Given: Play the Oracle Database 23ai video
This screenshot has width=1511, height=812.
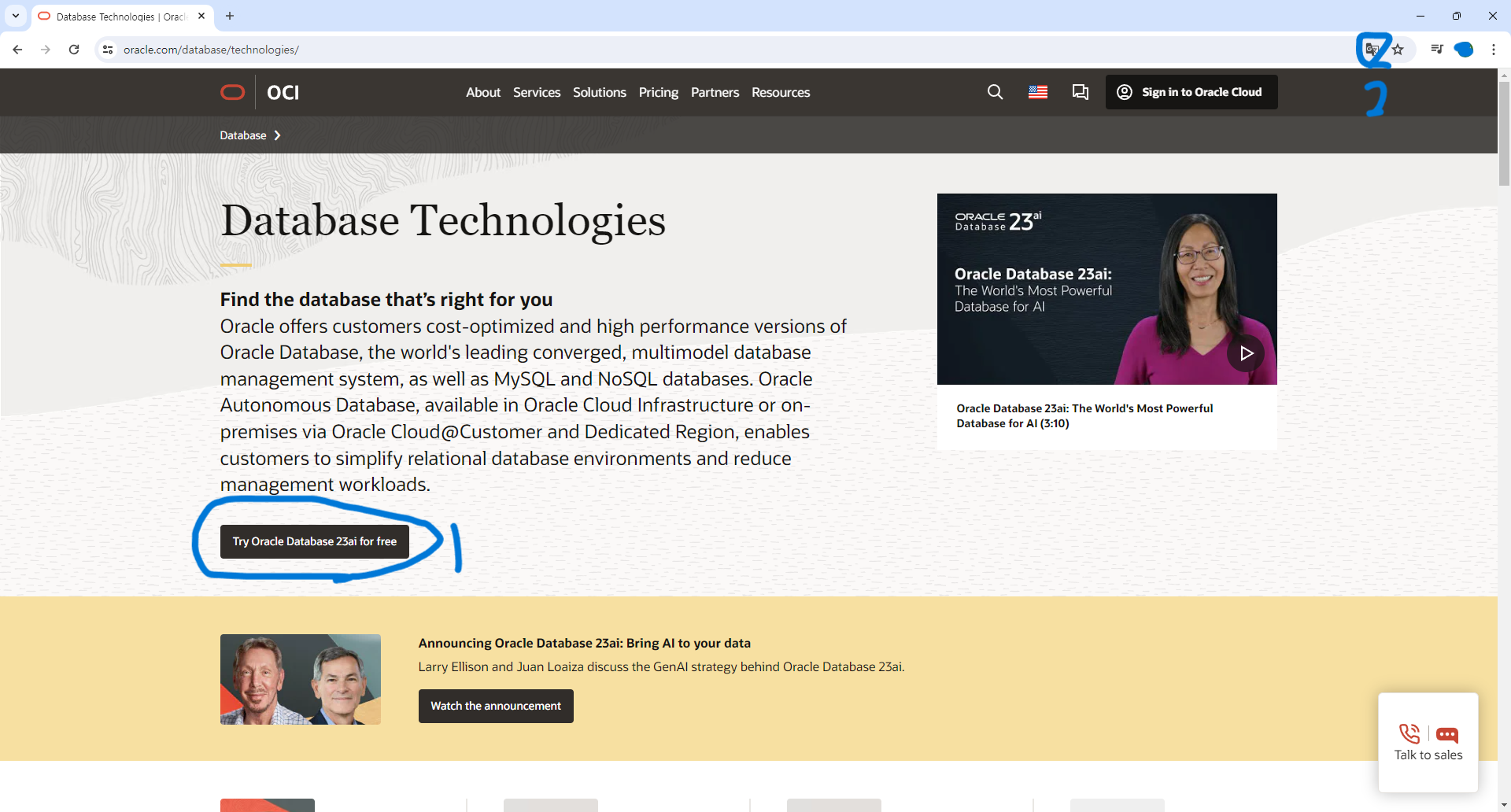Looking at the screenshot, I should point(1246,353).
